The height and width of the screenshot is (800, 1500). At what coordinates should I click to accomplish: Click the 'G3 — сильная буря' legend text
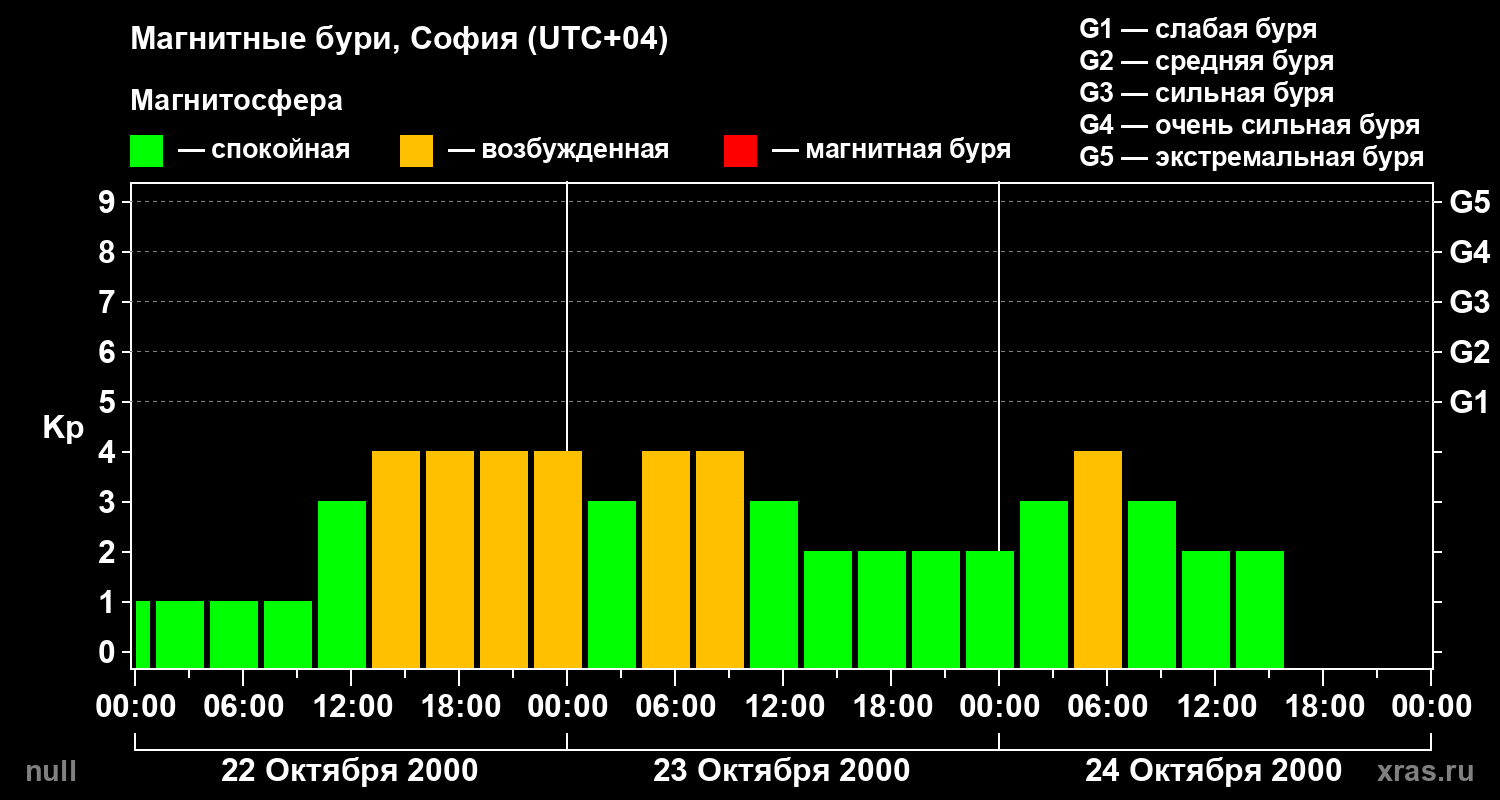1206,93
